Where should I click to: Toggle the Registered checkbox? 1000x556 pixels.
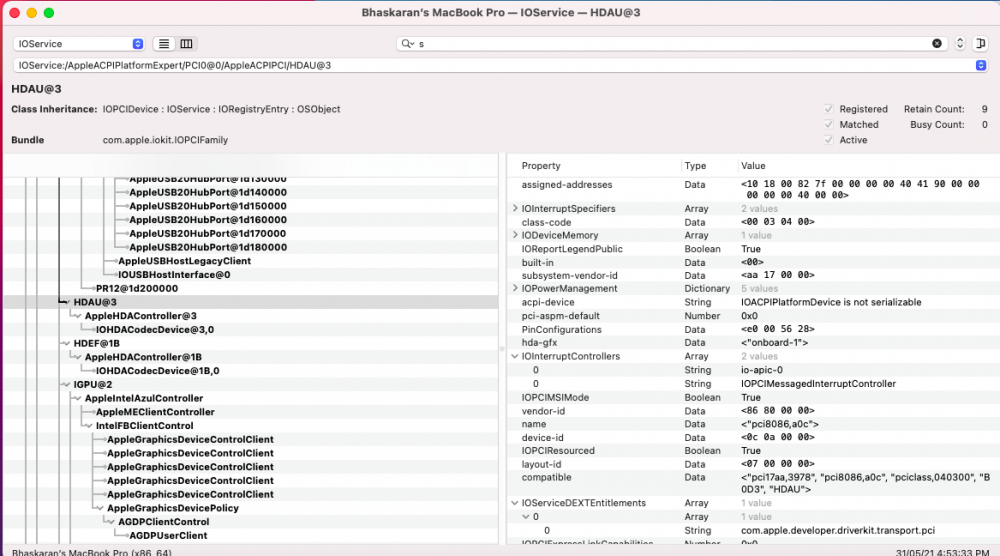[x=828, y=109]
